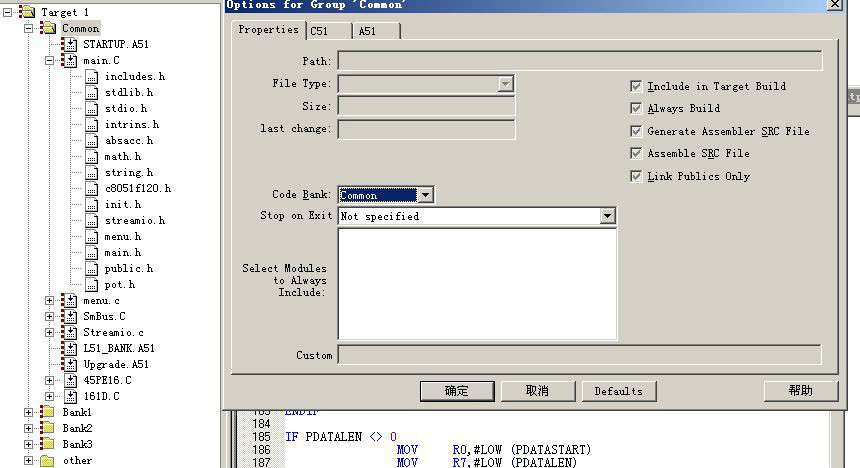This screenshot has width=860, height=468.
Task: Open the Code Bank dropdown
Action: click(425, 195)
